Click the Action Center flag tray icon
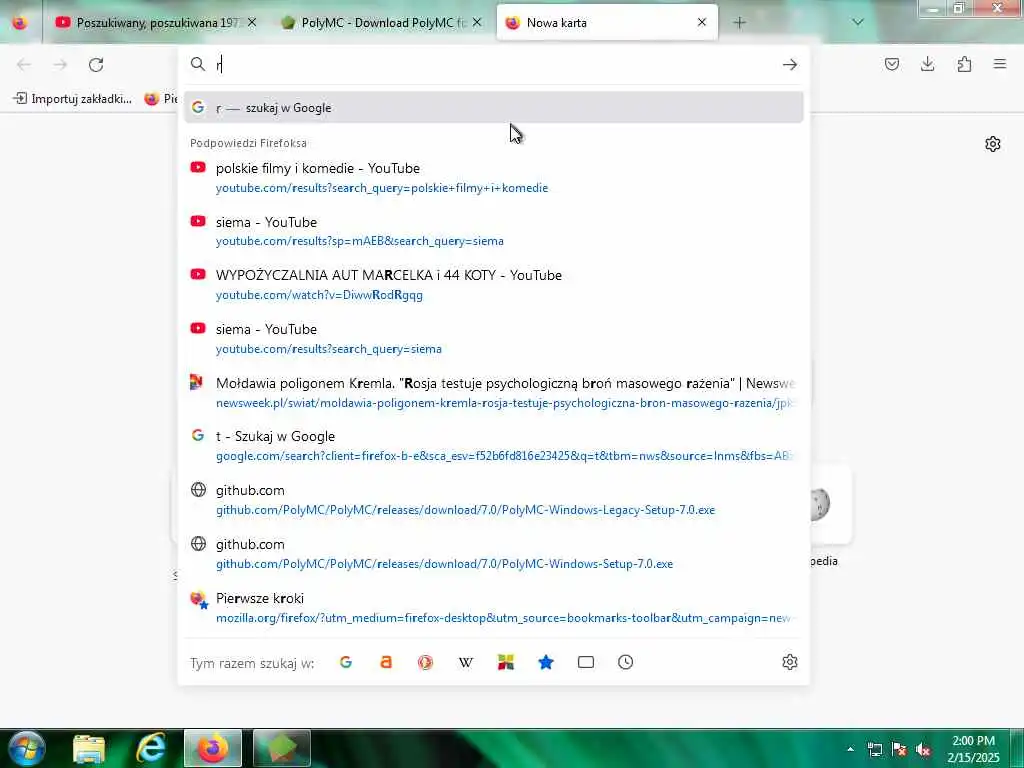1024x768 pixels. pyautogui.click(x=899, y=750)
